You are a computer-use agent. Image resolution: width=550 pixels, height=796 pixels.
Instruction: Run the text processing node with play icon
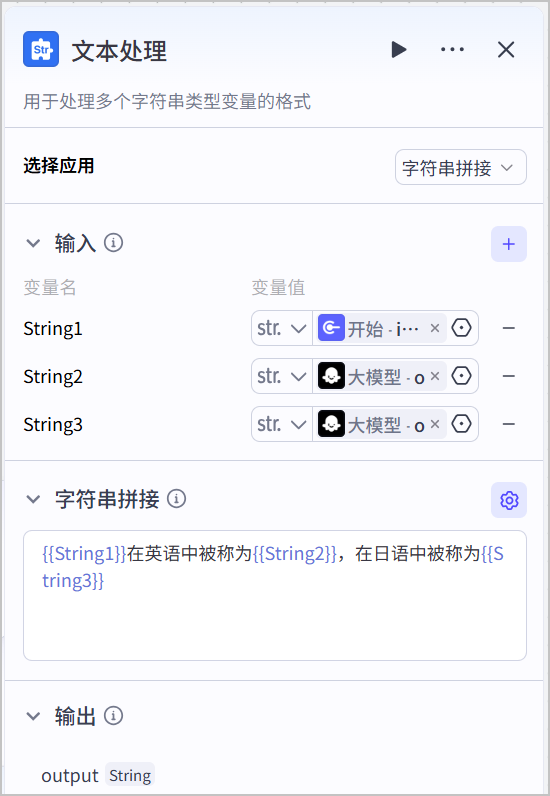coord(399,50)
